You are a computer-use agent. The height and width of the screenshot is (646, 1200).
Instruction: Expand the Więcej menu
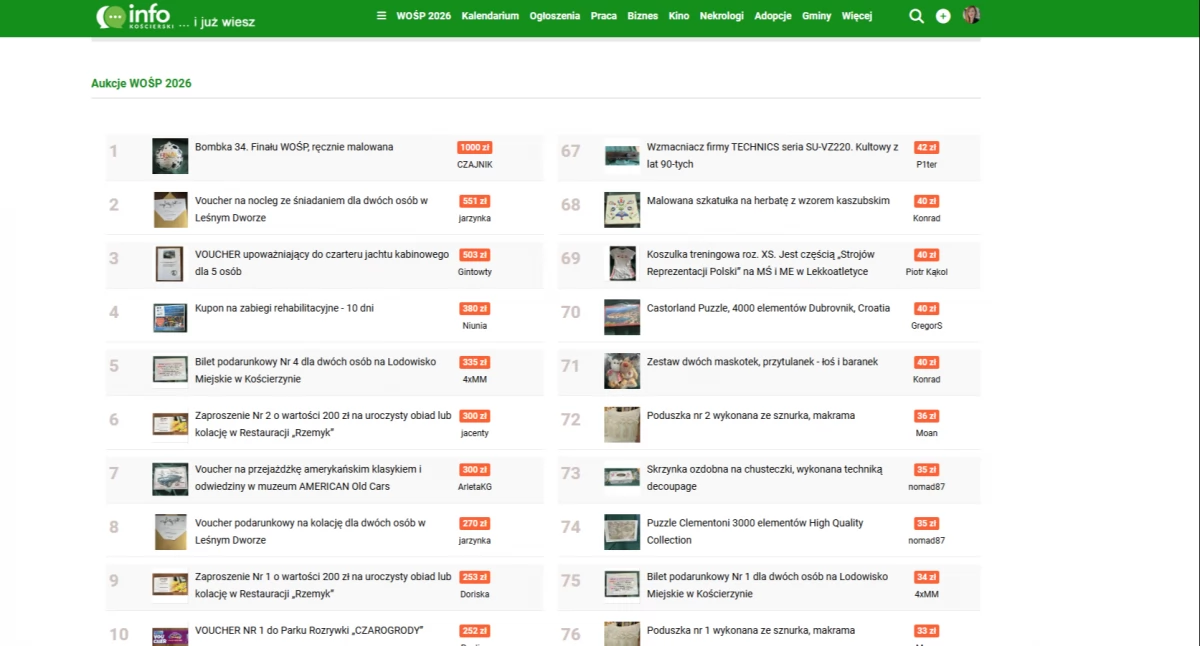pyautogui.click(x=857, y=16)
